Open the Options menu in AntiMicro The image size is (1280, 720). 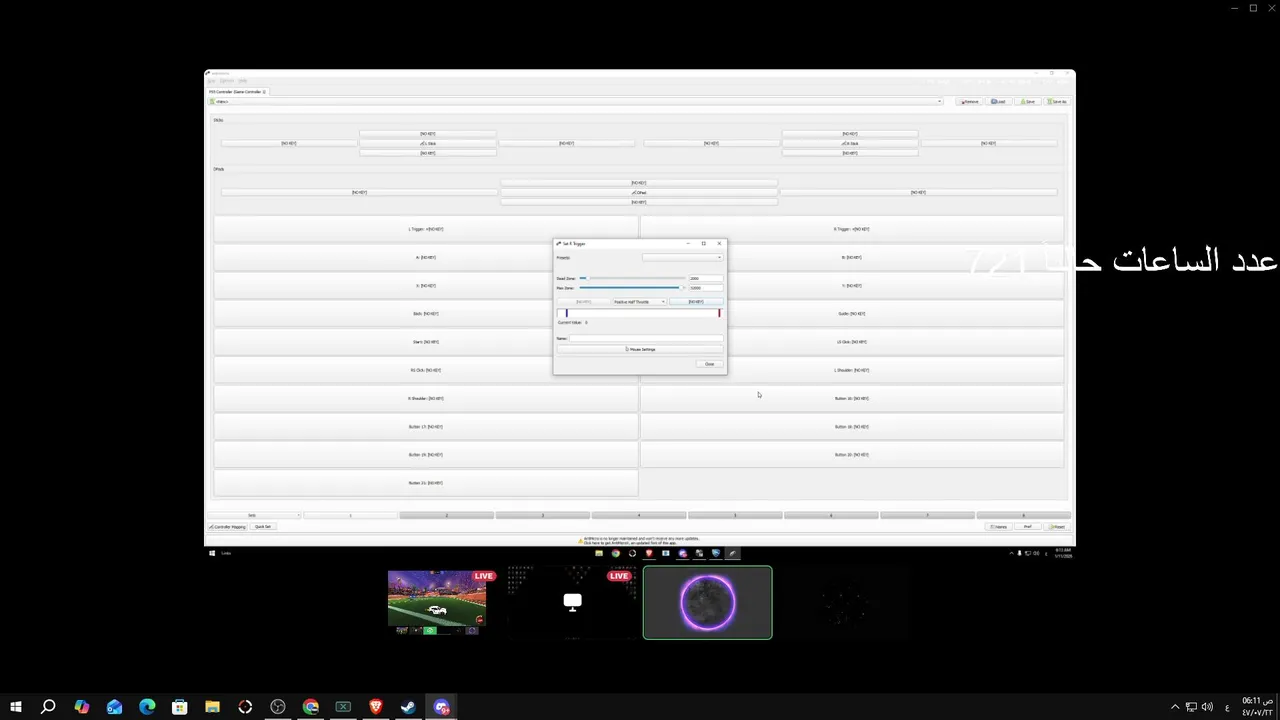pyautogui.click(x=227, y=81)
